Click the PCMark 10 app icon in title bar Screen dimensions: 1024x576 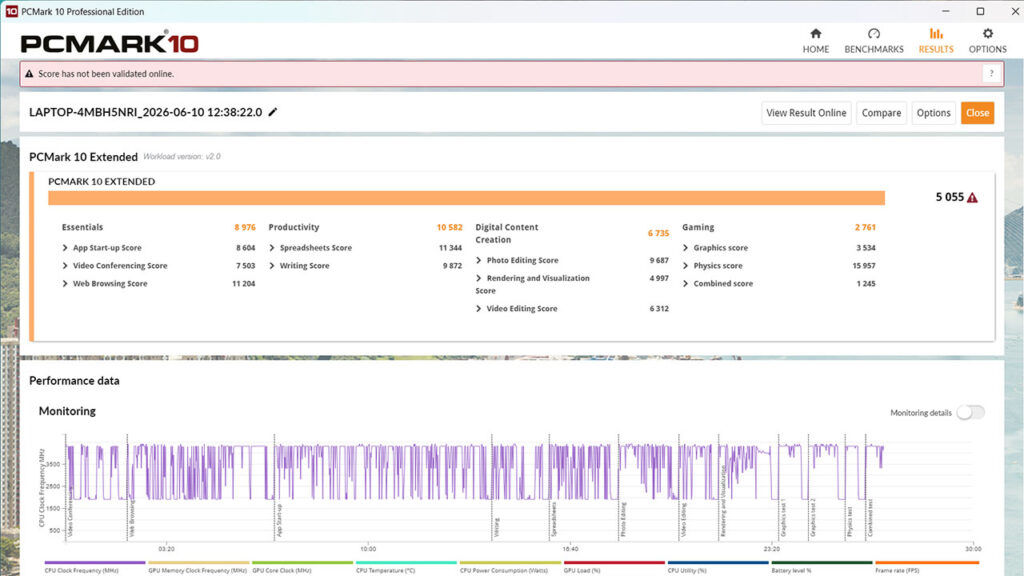(x=12, y=11)
